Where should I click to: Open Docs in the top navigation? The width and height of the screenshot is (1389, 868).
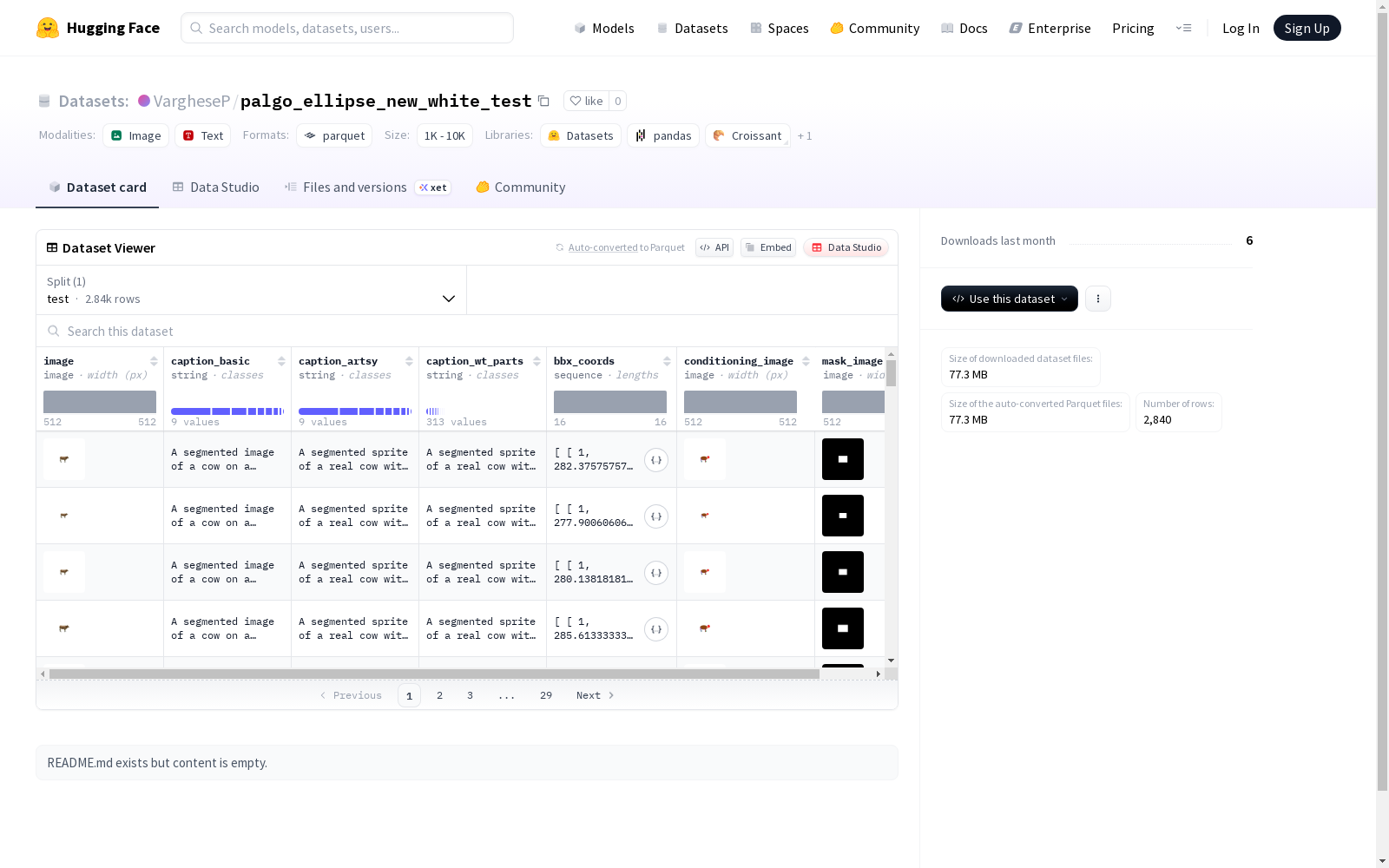[964, 28]
